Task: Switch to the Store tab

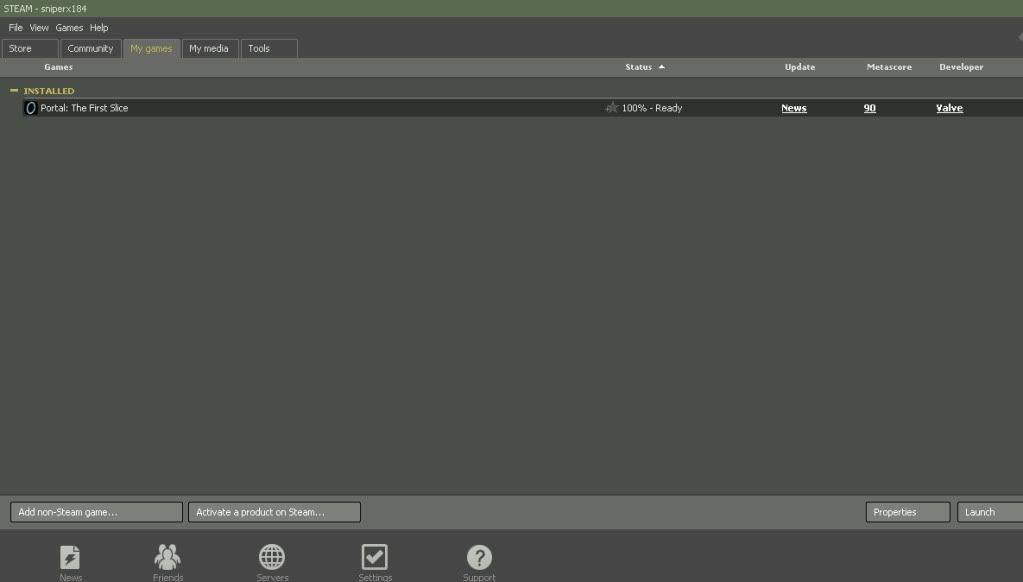Action: pos(30,49)
